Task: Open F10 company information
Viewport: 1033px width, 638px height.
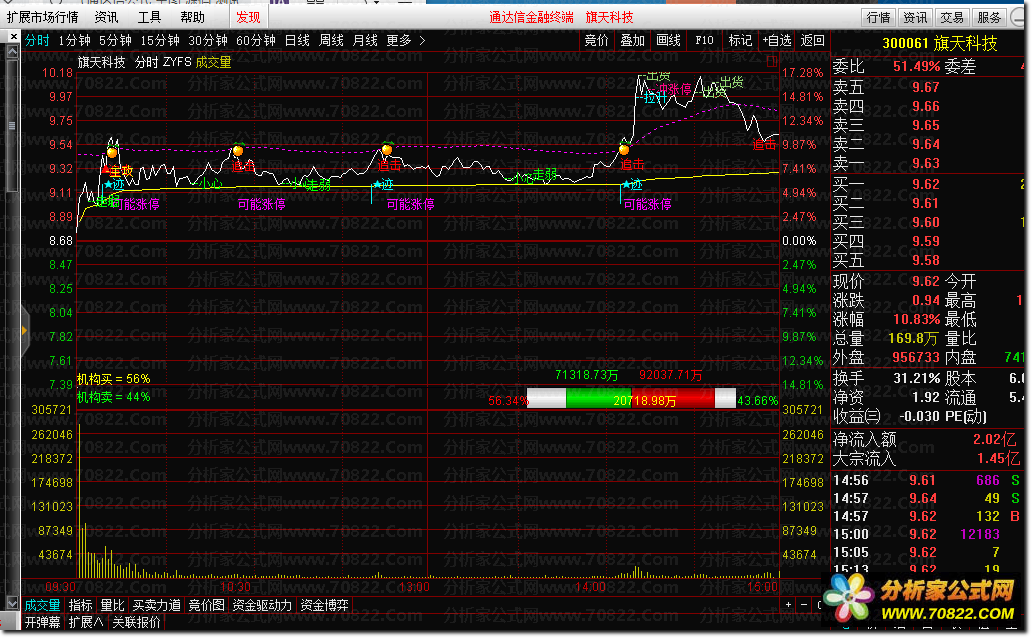Action: pos(704,41)
